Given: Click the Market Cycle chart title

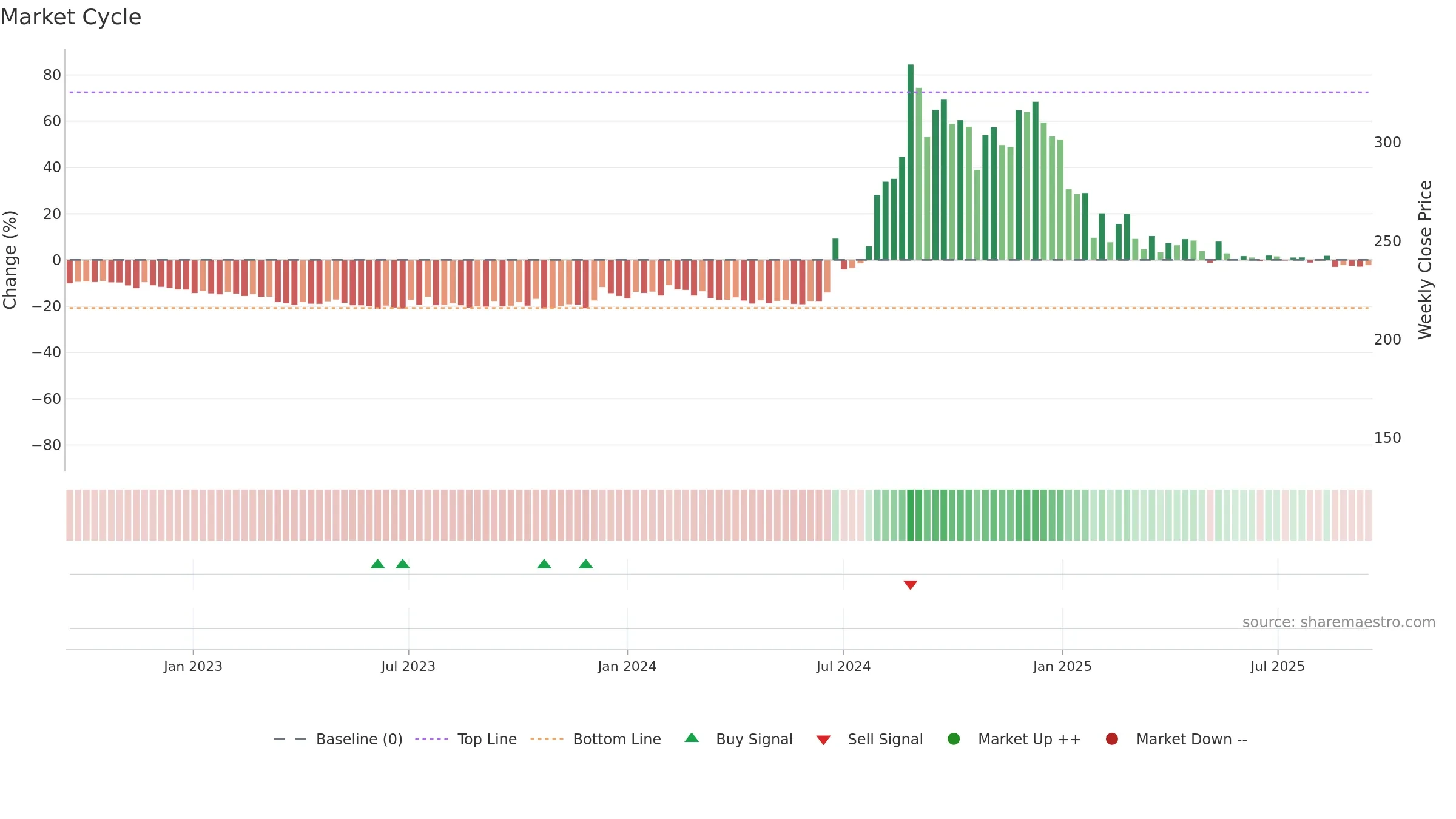Looking at the screenshot, I should 71,17.
